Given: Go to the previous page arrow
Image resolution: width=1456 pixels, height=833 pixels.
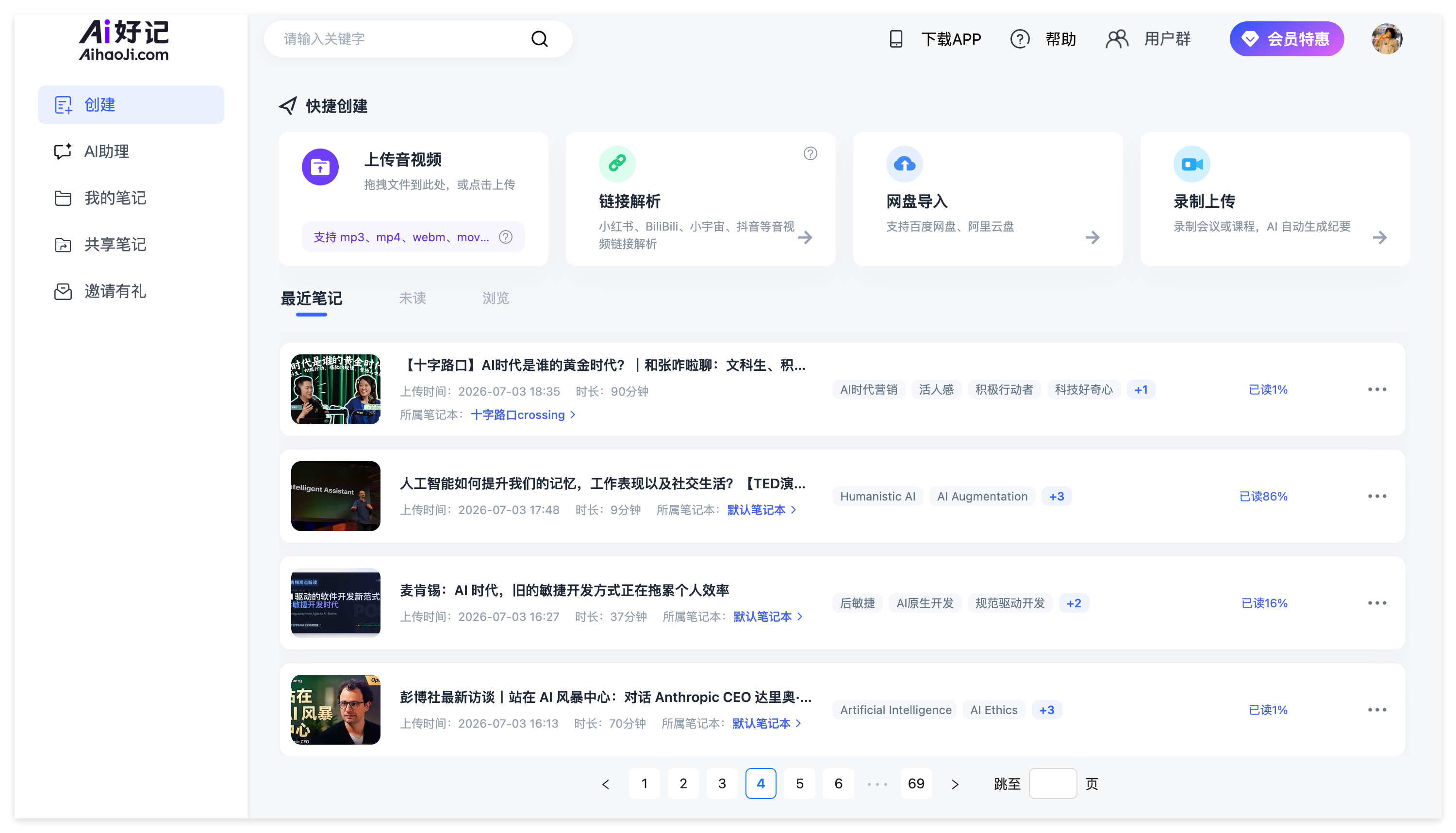Looking at the screenshot, I should point(606,784).
